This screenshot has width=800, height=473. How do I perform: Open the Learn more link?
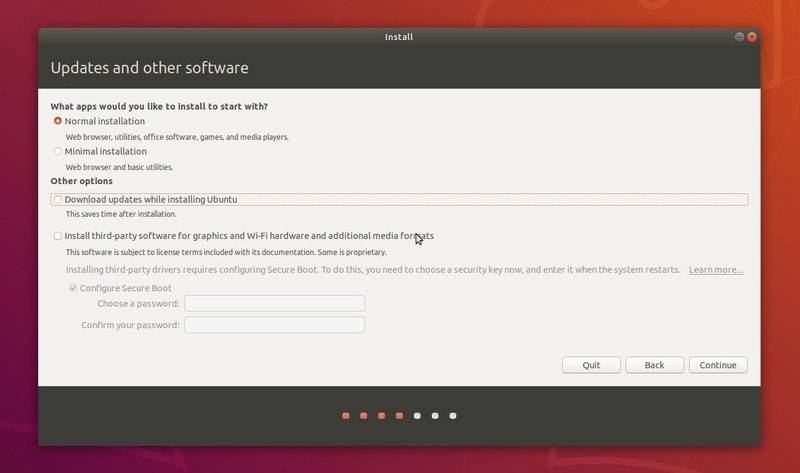[716, 270]
